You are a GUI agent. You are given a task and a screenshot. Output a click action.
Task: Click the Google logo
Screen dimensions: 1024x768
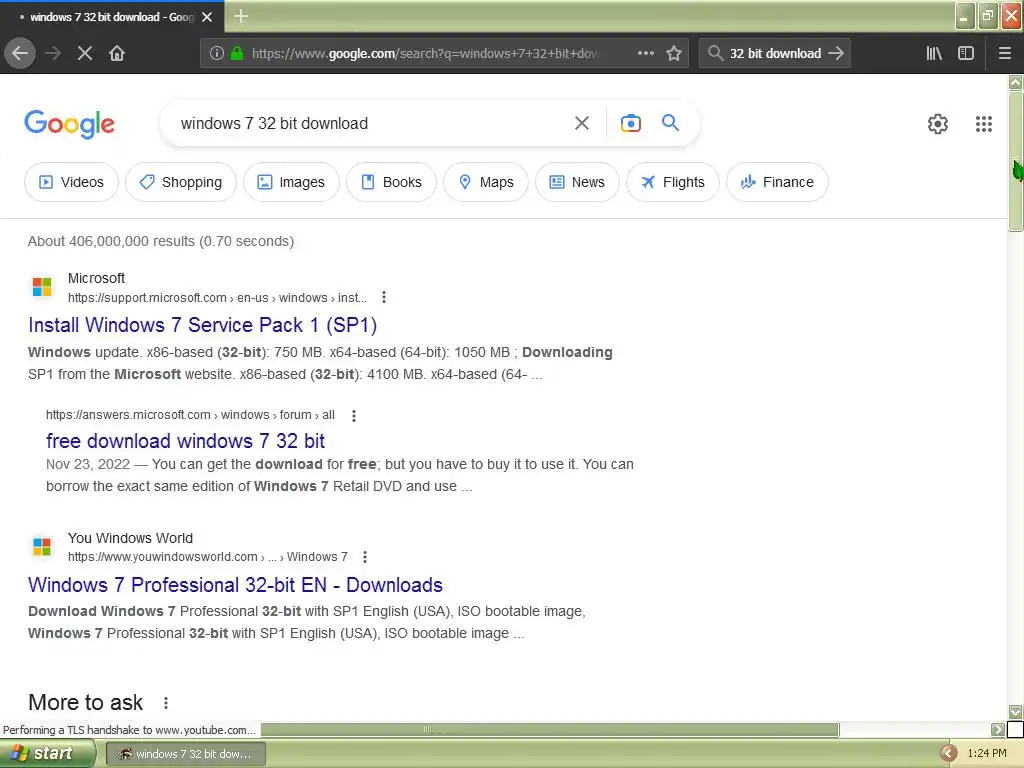[x=70, y=124]
